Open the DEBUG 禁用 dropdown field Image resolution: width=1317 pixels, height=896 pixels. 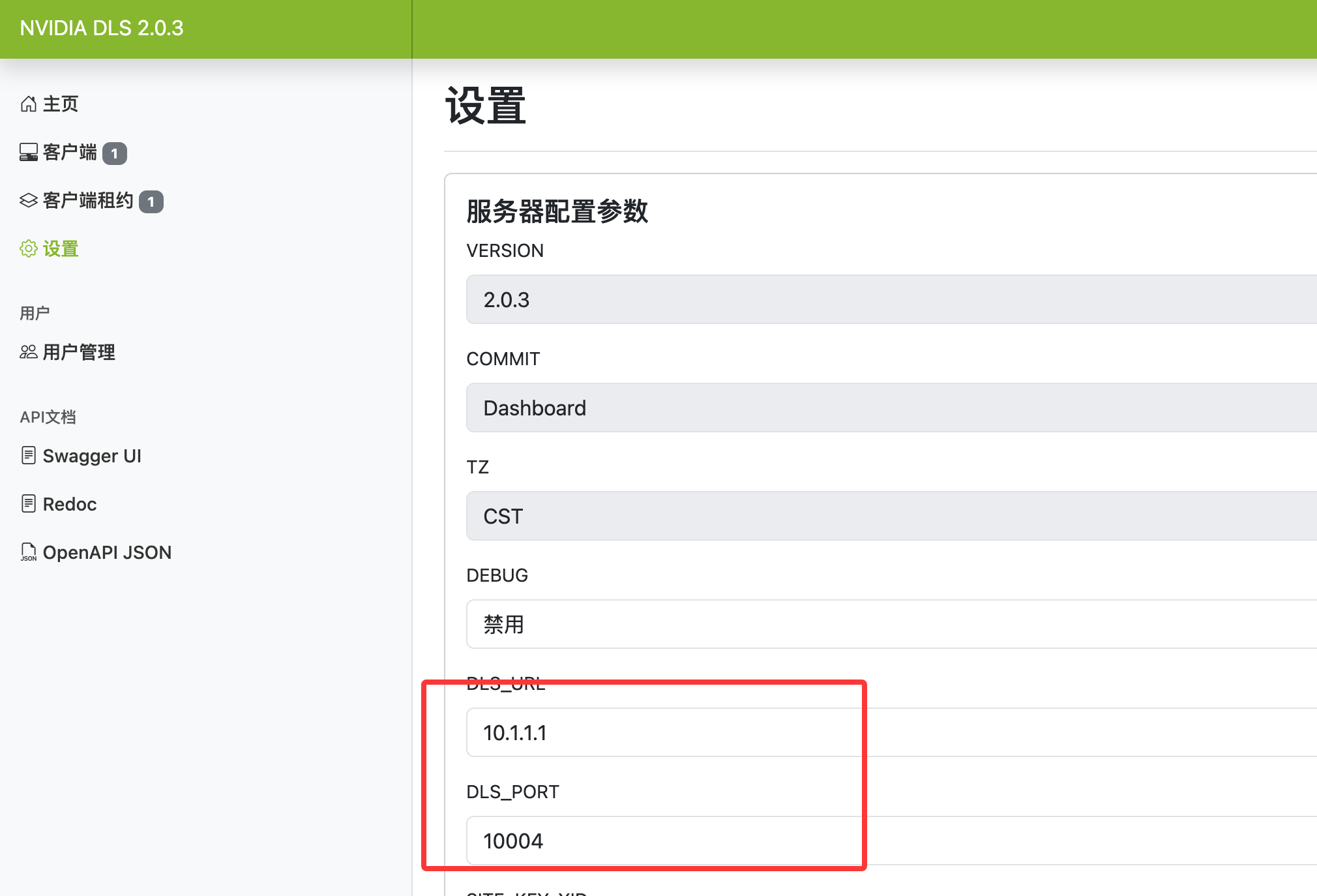click(x=891, y=624)
